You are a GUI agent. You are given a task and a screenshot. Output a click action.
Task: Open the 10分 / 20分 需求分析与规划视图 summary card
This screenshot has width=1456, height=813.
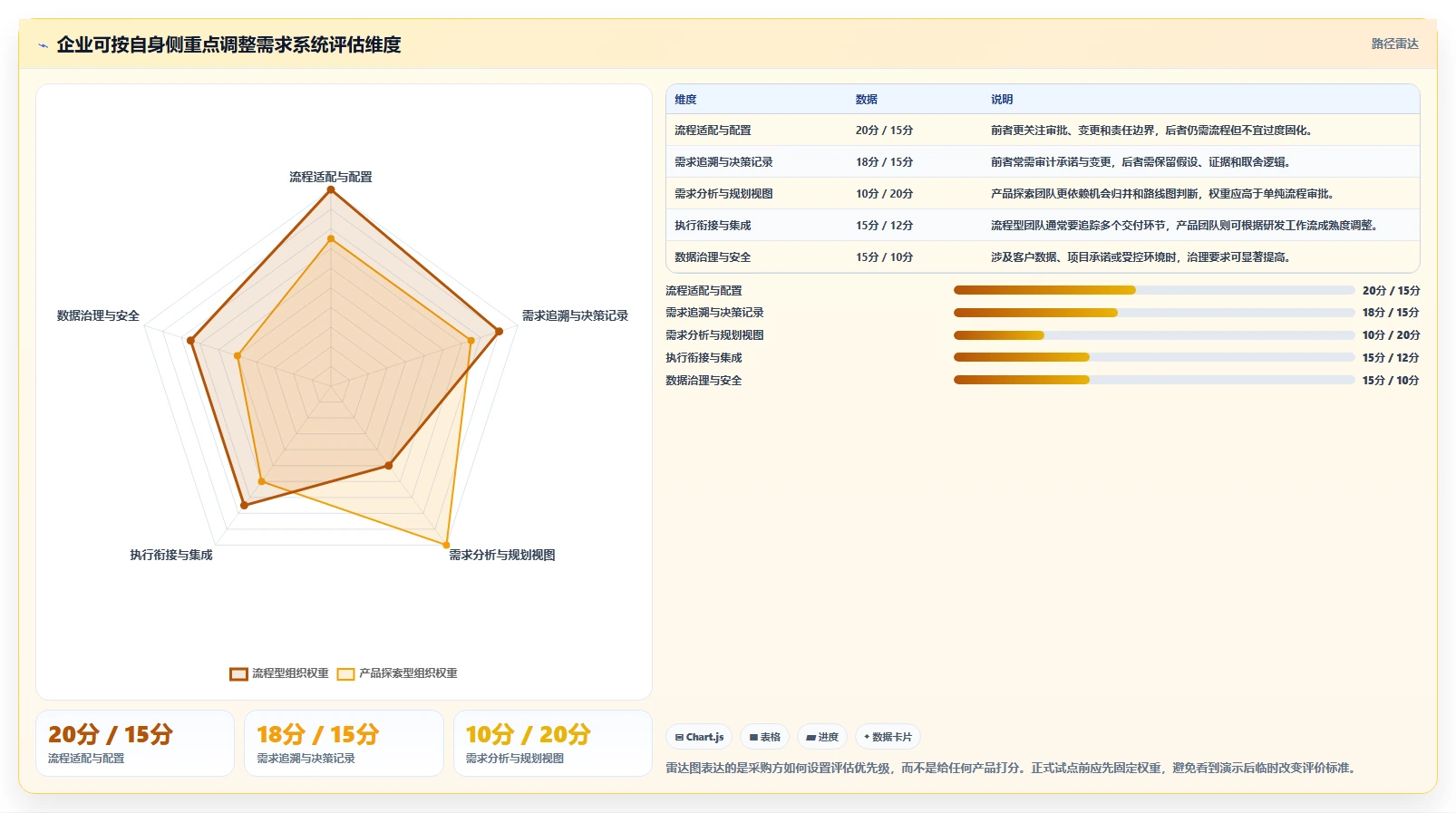pyautogui.click(x=553, y=743)
